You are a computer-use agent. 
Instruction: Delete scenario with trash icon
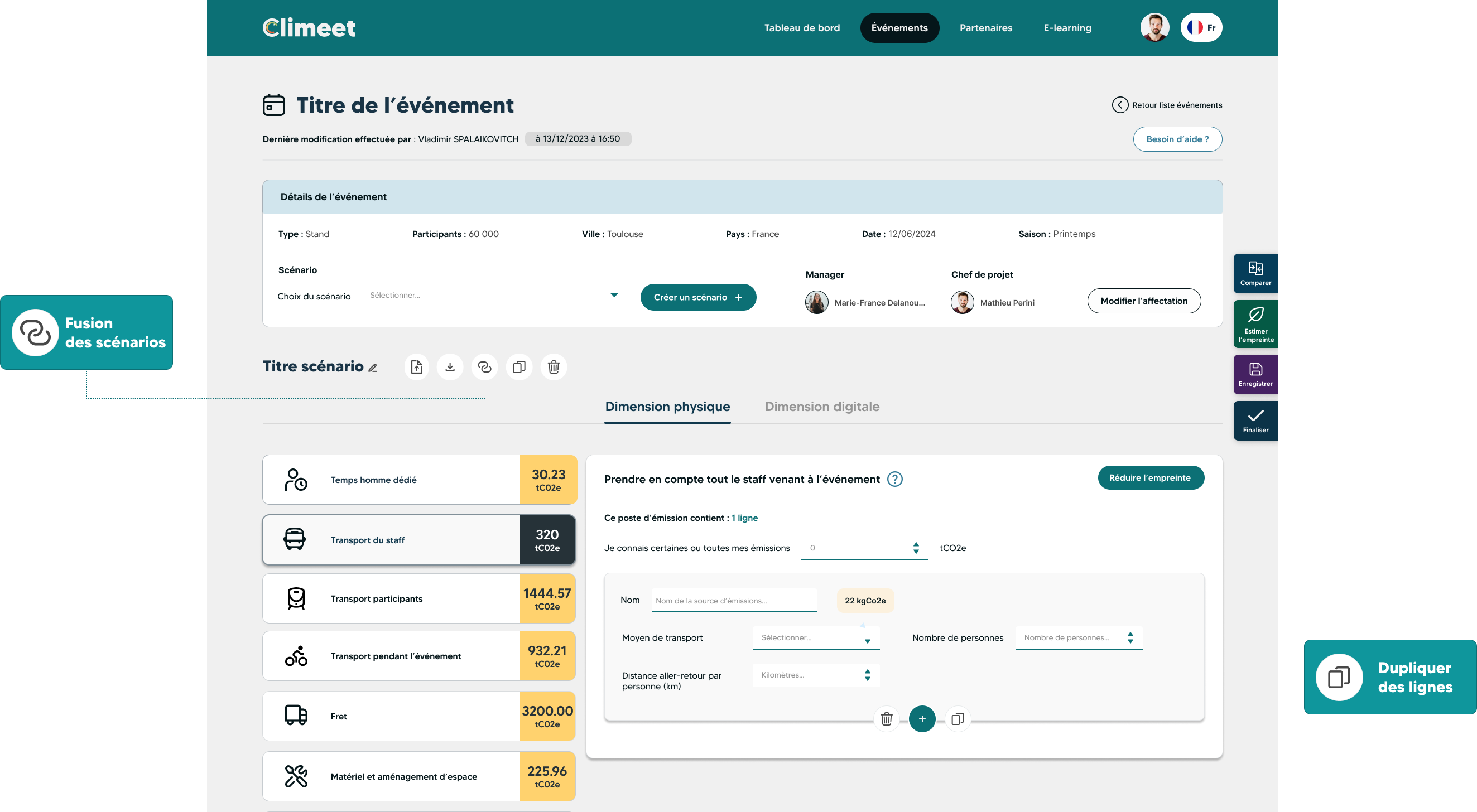554,367
